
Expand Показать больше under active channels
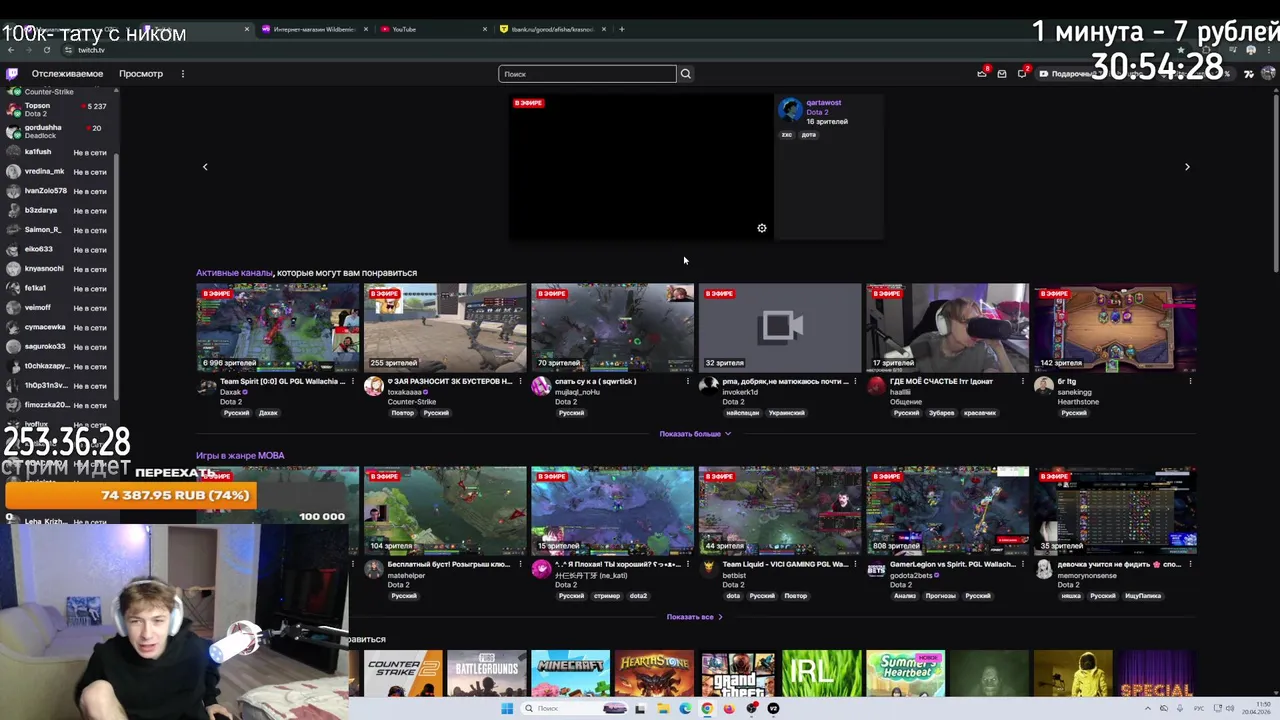click(695, 434)
